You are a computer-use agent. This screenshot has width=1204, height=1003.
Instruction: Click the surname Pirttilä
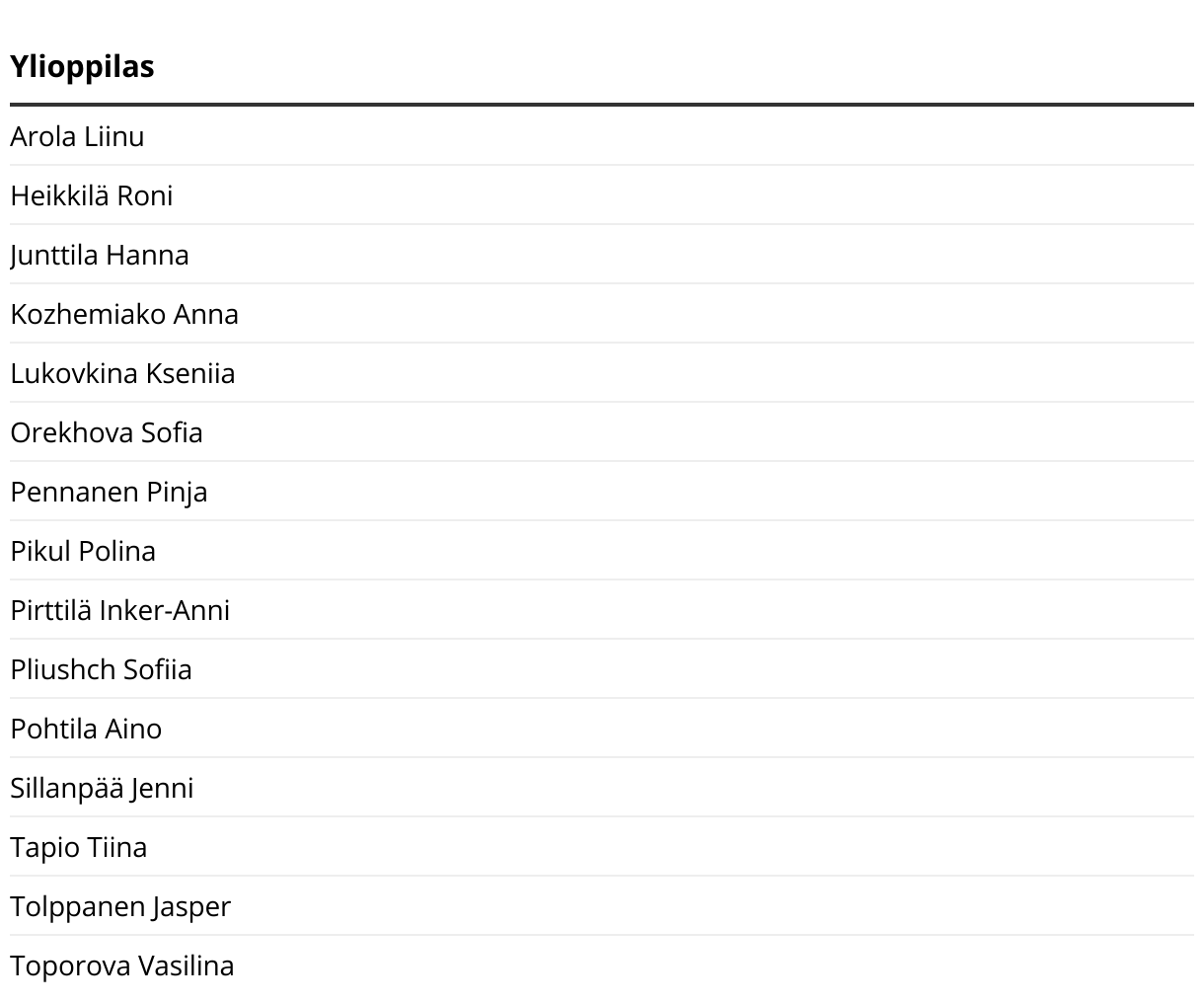[51, 610]
